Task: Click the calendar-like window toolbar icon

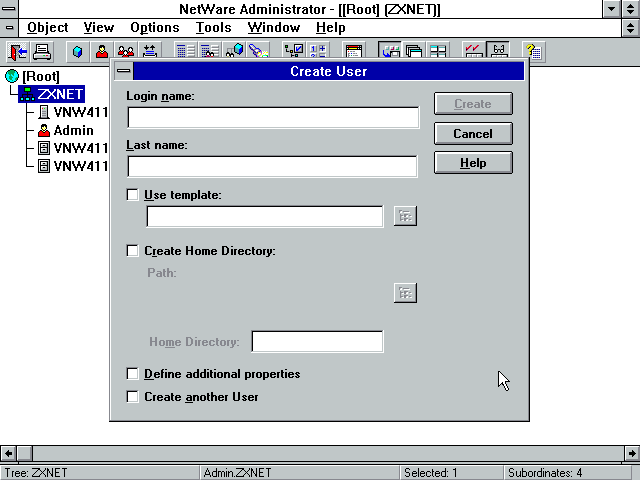Action: point(354,52)
